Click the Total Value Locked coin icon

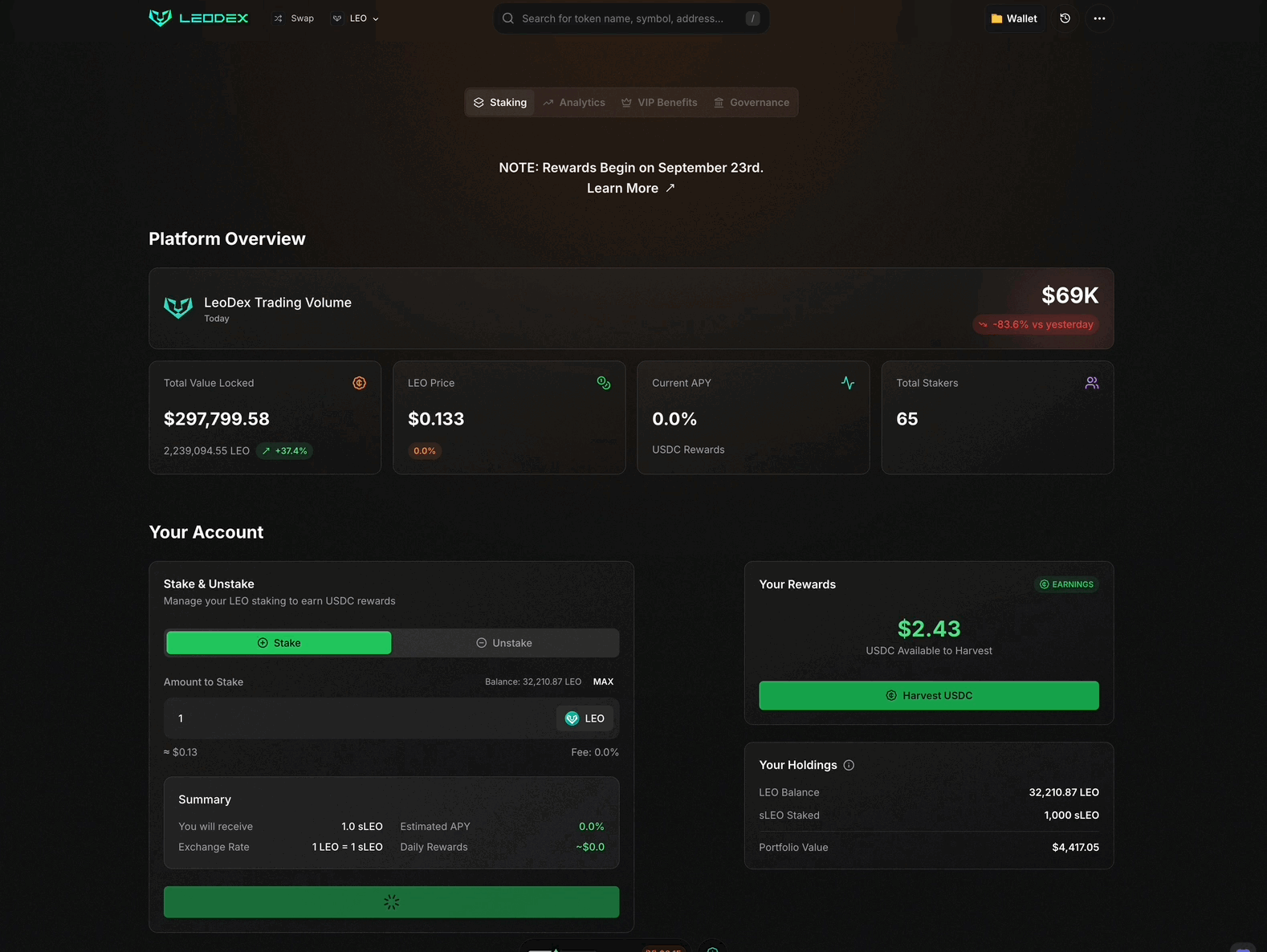pos(359,383)
